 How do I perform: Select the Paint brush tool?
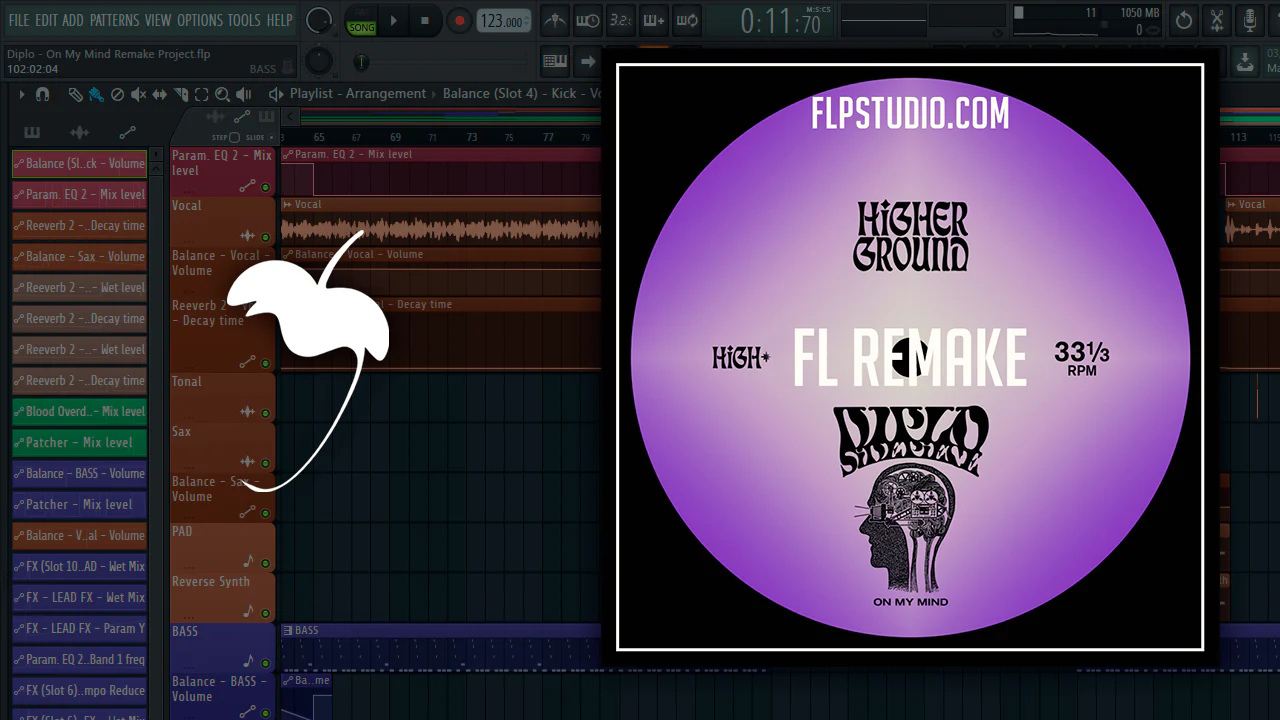96,94
